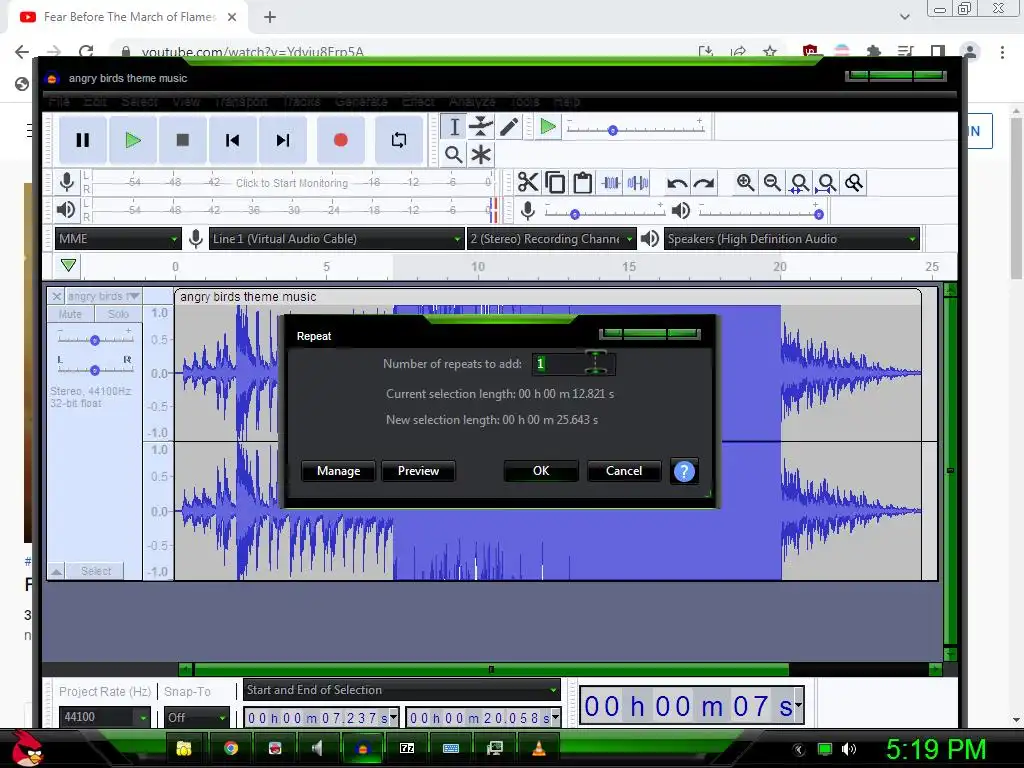The height and width of the screenshot is (768, 1024).
Task: Open help with the blue question mark
Action: coord(684,471)
